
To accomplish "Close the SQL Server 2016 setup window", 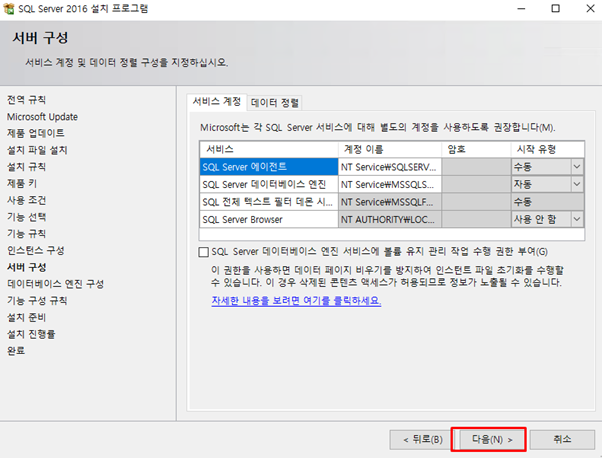I will point(590,8).
